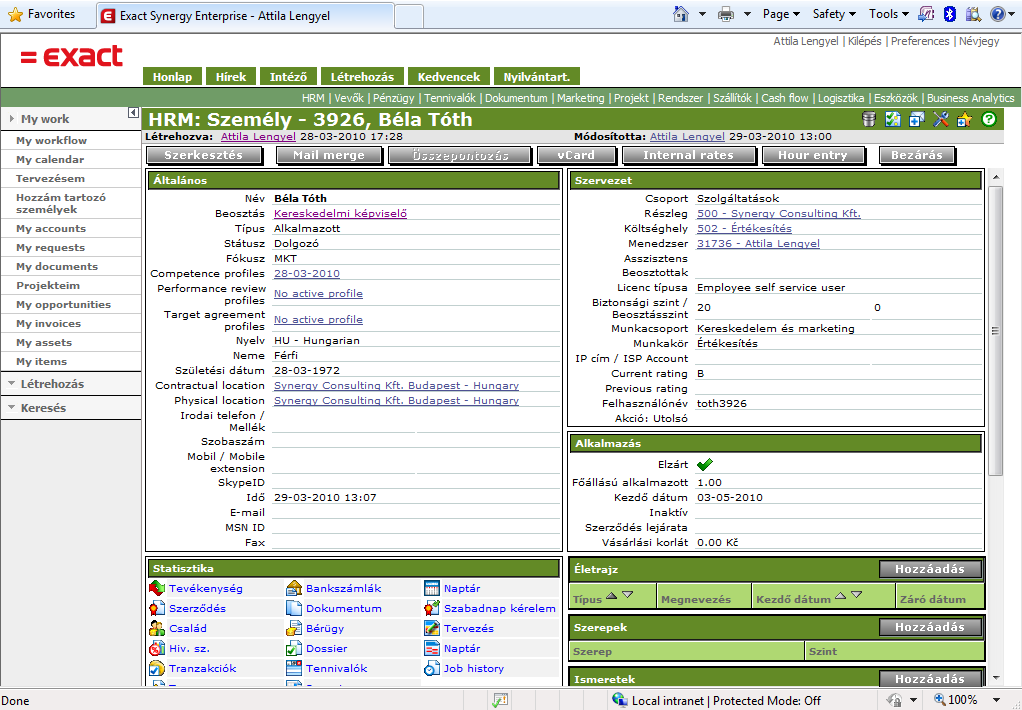Open the Page dropdown menu

781,14
